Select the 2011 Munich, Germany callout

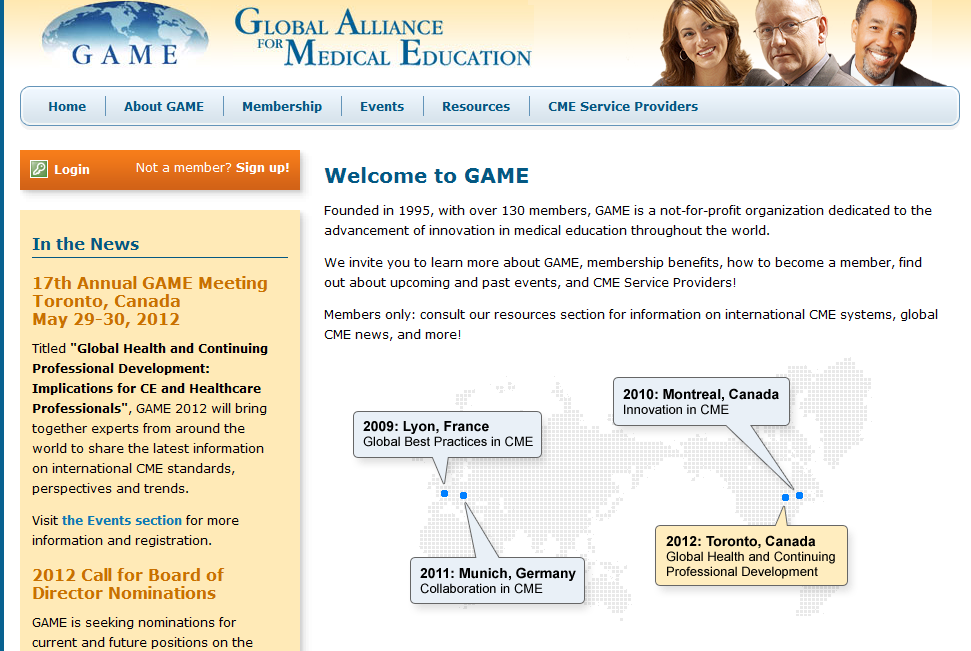coord(497,580)
